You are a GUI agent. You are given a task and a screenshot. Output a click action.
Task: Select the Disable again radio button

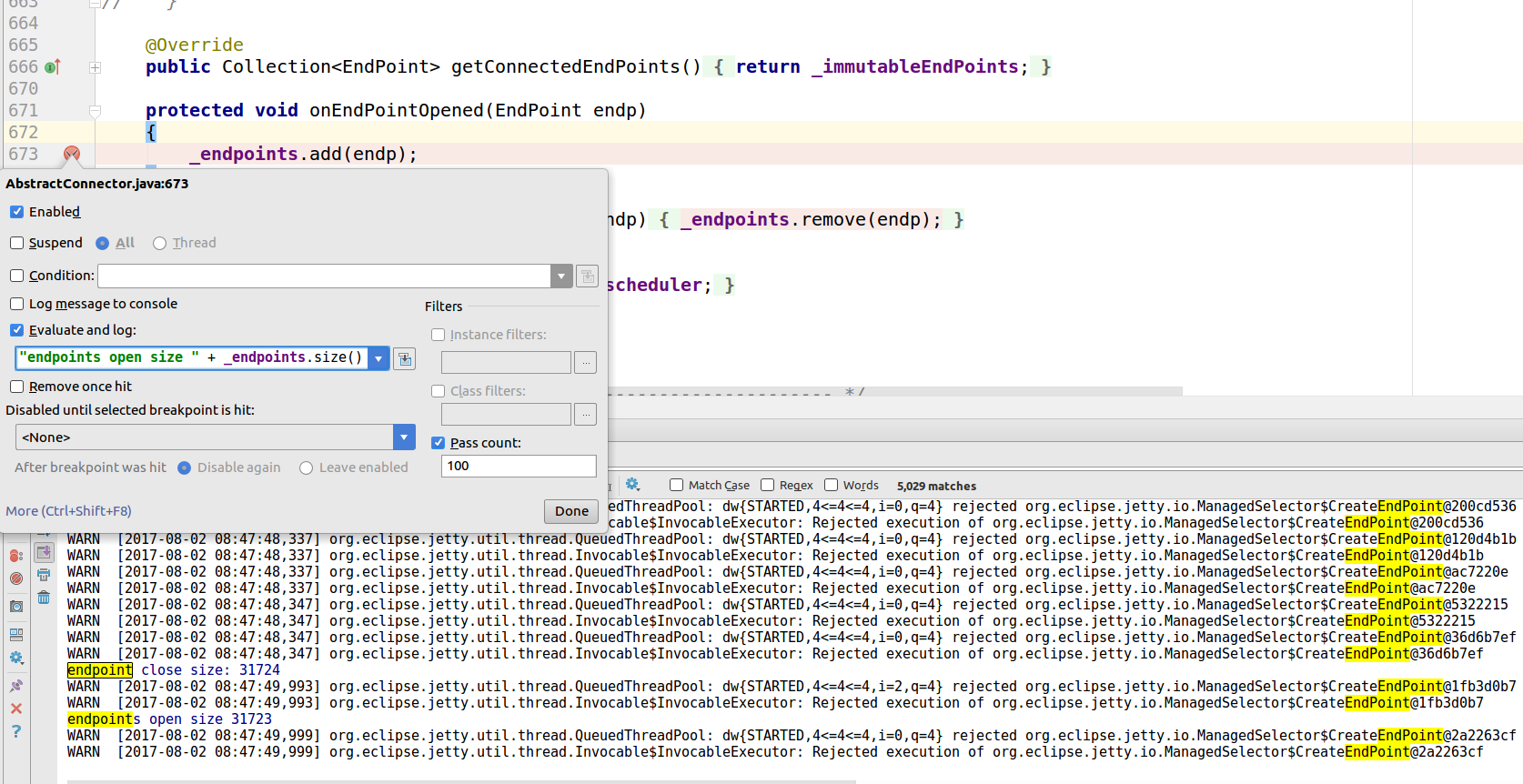pos(185,467)
